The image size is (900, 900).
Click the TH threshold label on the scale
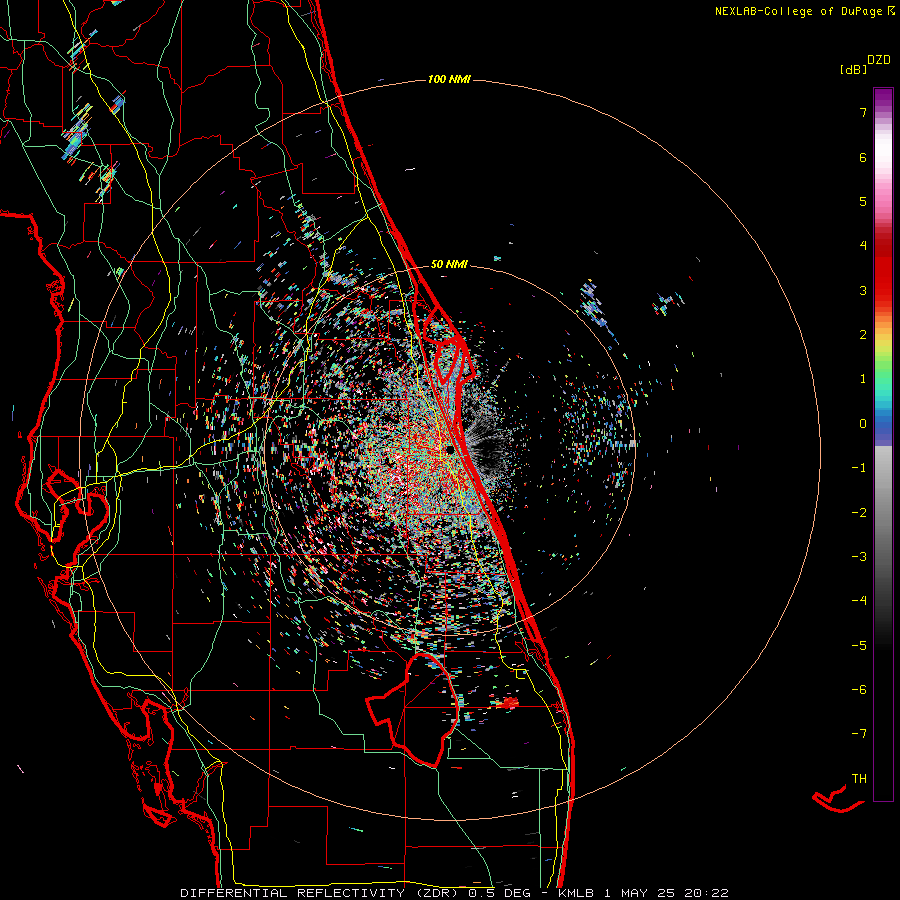(x=859, y=779)
